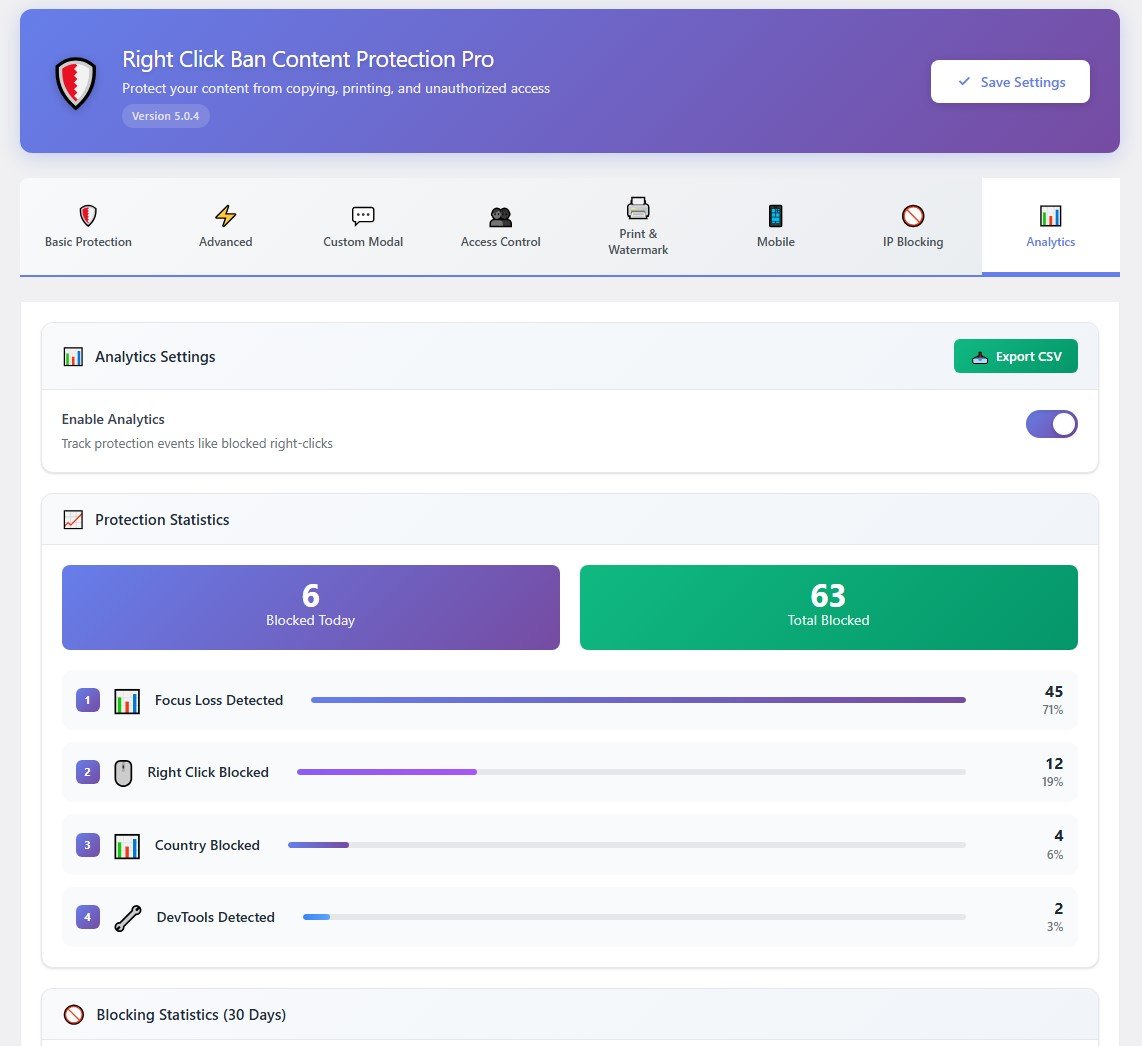Click the IP Blocking prohibition icon
This screenshot has height=1046, width=1142.
pos(912,213)
